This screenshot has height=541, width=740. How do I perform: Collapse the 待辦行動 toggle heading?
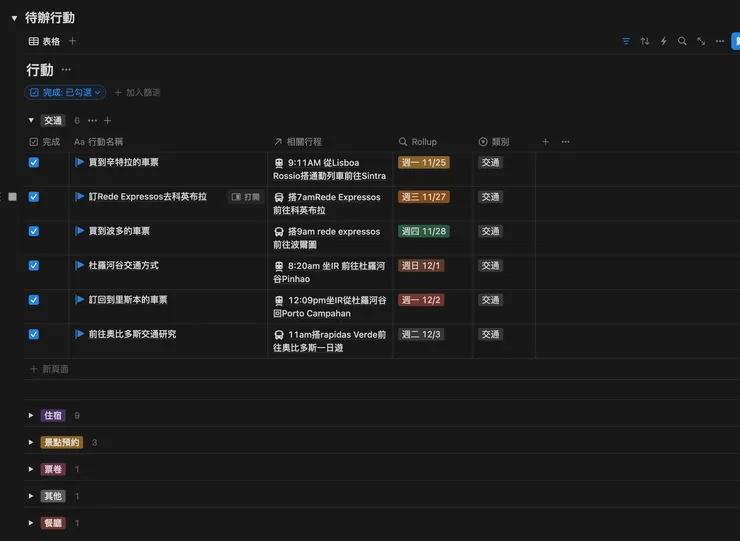pos(14,18)
